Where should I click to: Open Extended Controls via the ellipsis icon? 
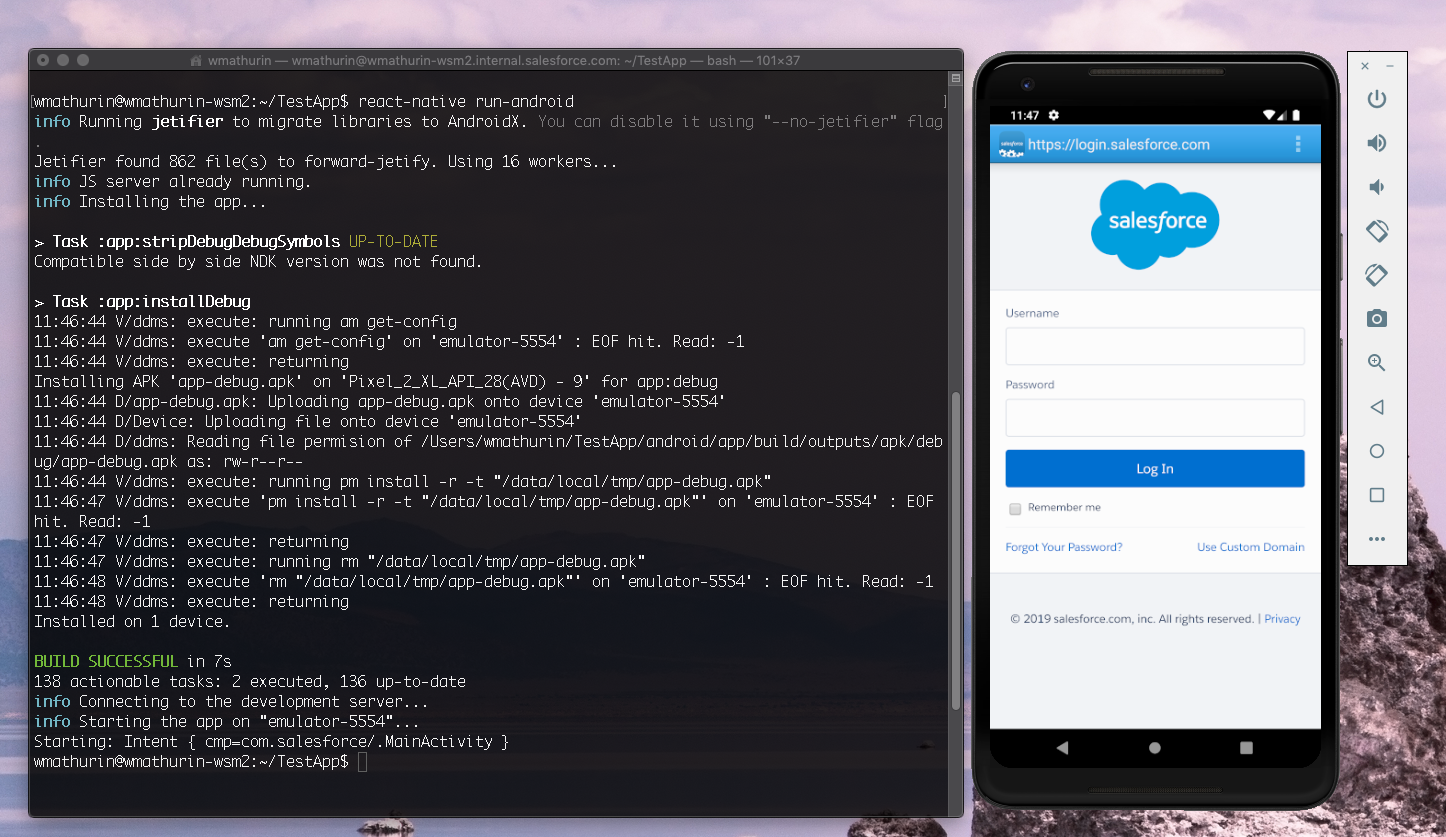coord(1377,539)
